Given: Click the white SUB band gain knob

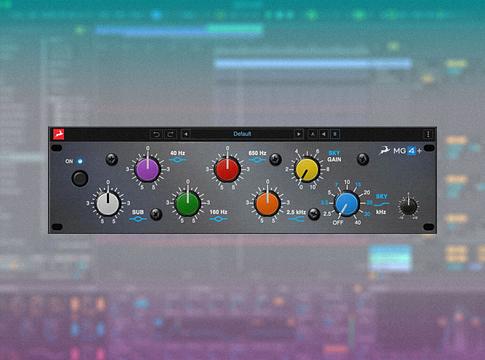Looking at the screenshot, I should pos(108,203).
